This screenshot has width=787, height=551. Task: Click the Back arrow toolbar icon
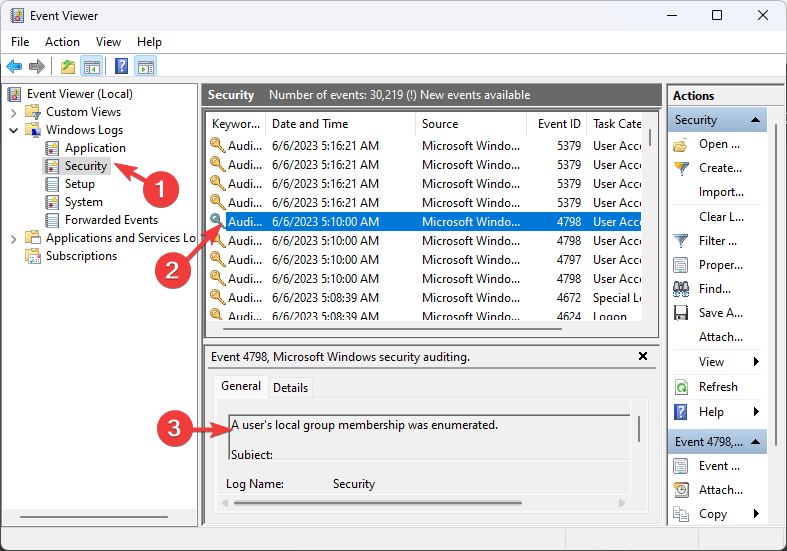point(14,67)
